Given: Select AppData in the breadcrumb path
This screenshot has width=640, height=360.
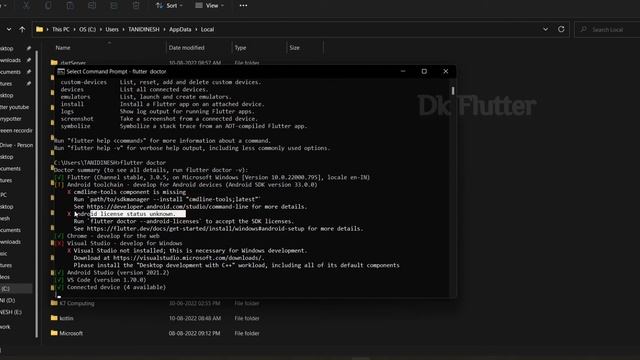Looking at the screenshot, I should [x=180, y=29].
